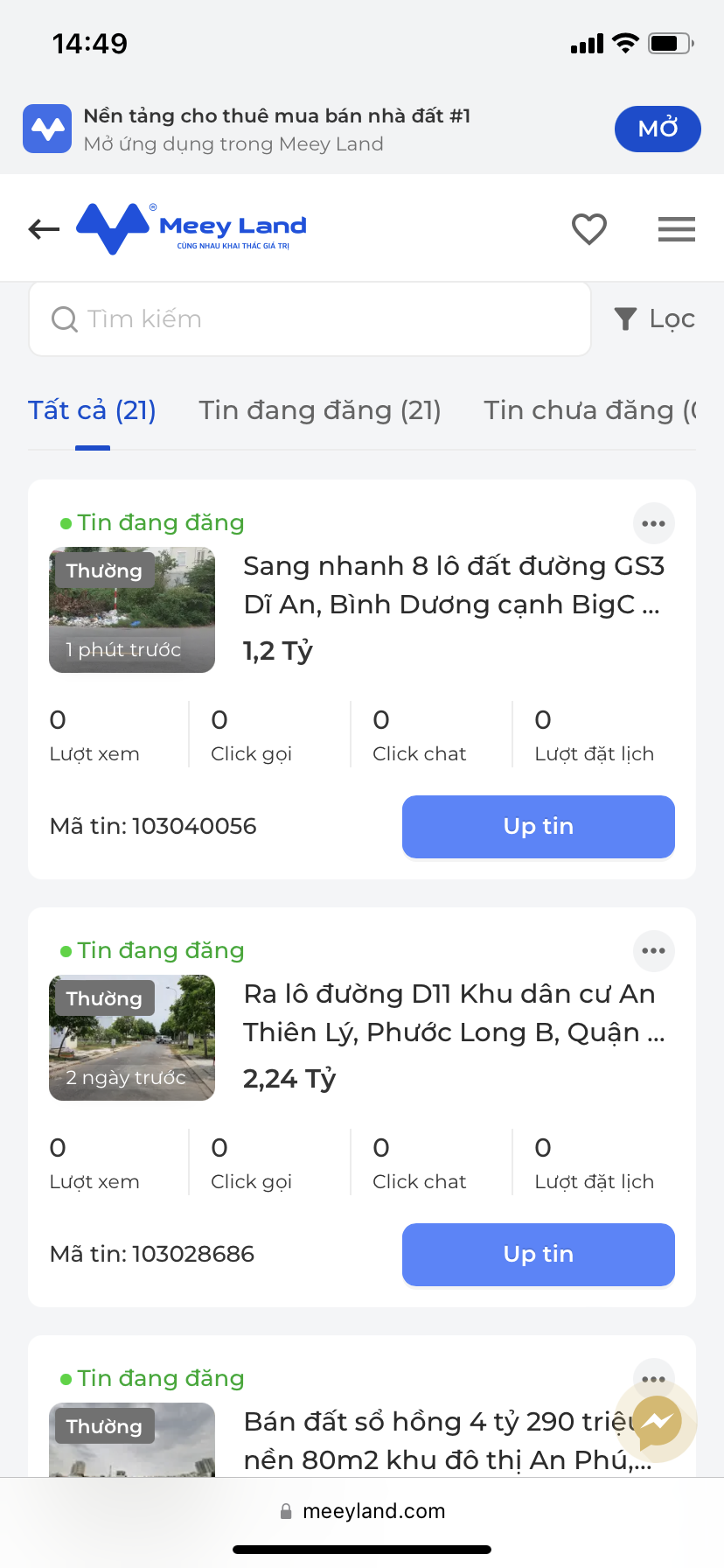Open options for the GS3 Dĩ An listing

(653, 524)
